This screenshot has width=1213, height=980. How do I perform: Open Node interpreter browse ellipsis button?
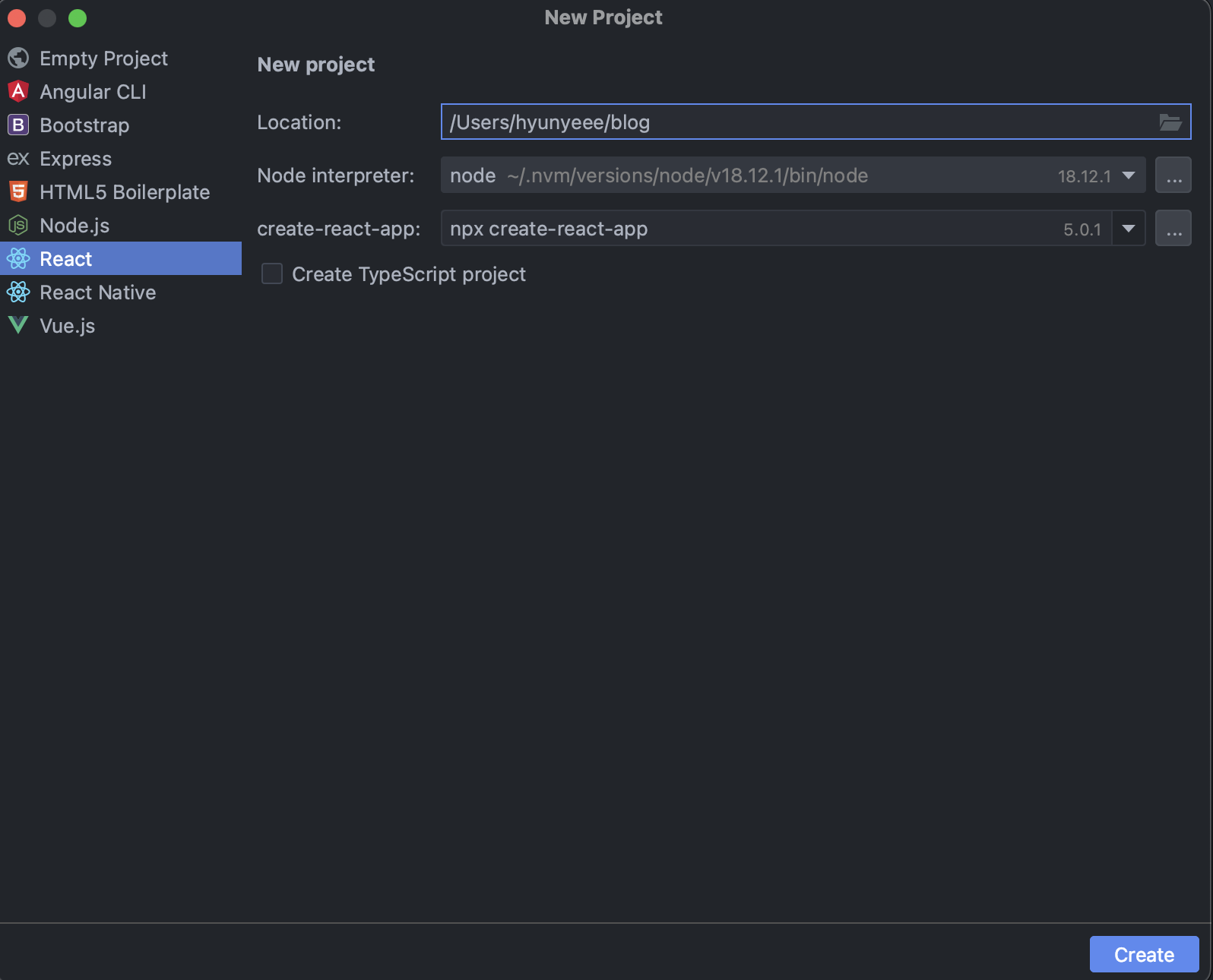coord(1173,175)
